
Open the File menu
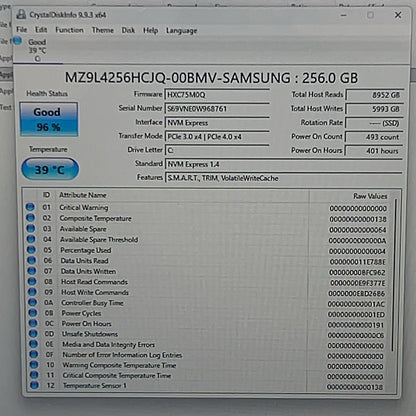click(21, 30)
